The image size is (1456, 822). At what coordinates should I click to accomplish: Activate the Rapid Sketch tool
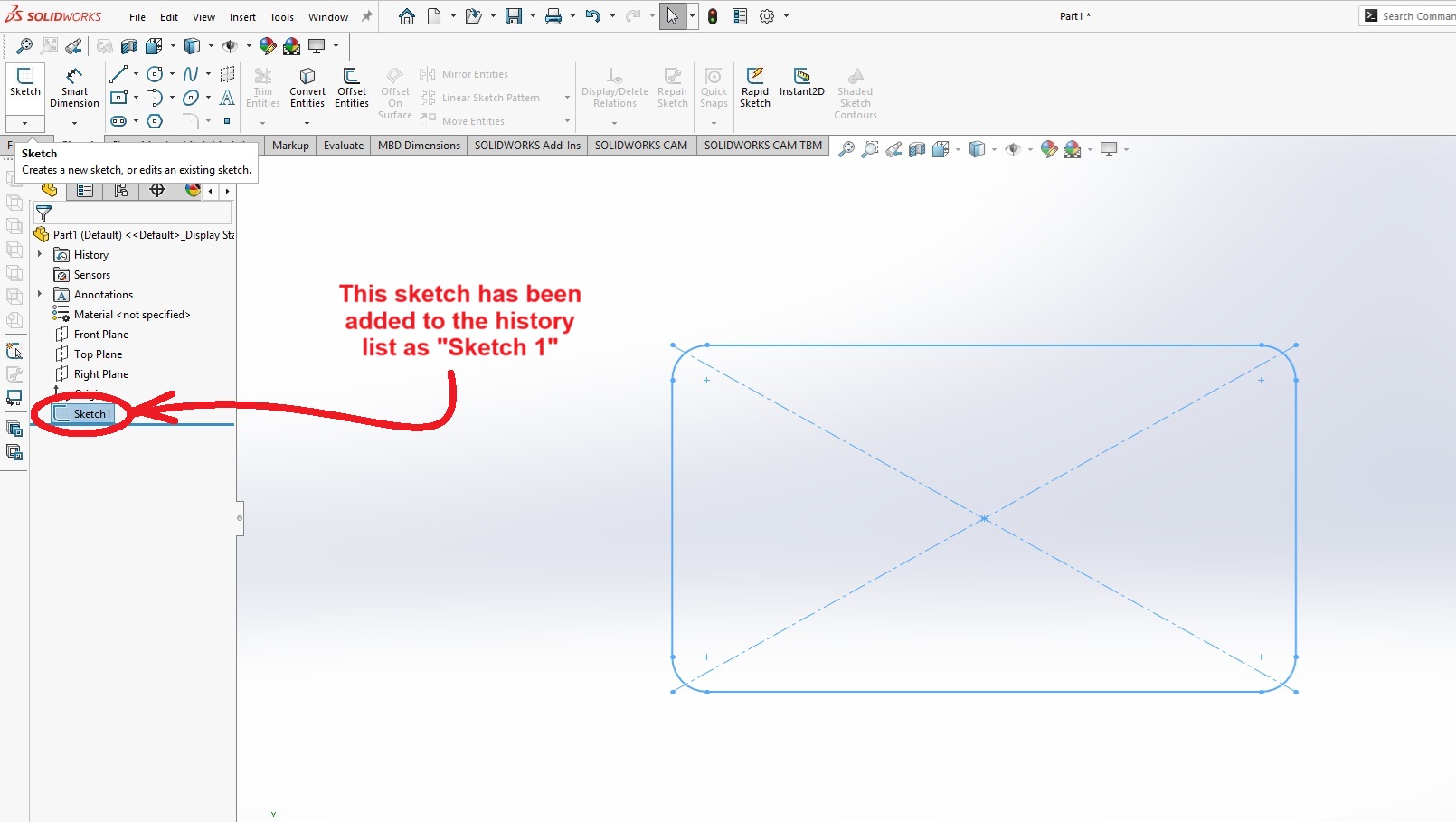coord(755,87)
